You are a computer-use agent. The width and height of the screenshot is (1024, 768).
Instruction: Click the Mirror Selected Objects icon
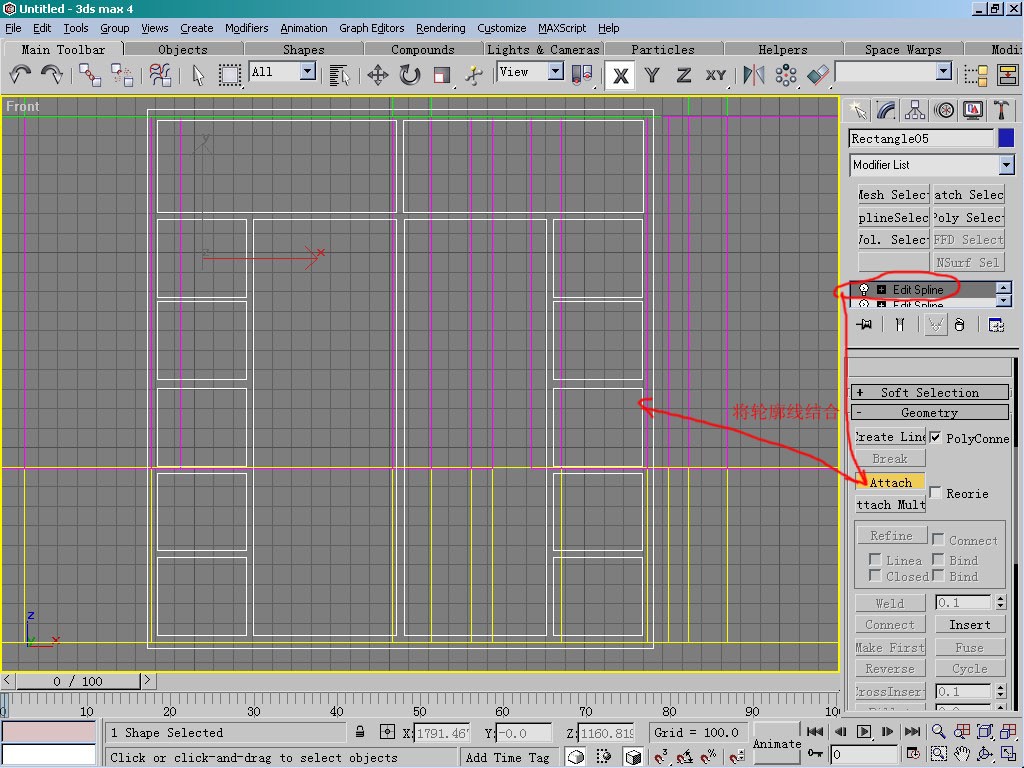click(x=754, y=74)
